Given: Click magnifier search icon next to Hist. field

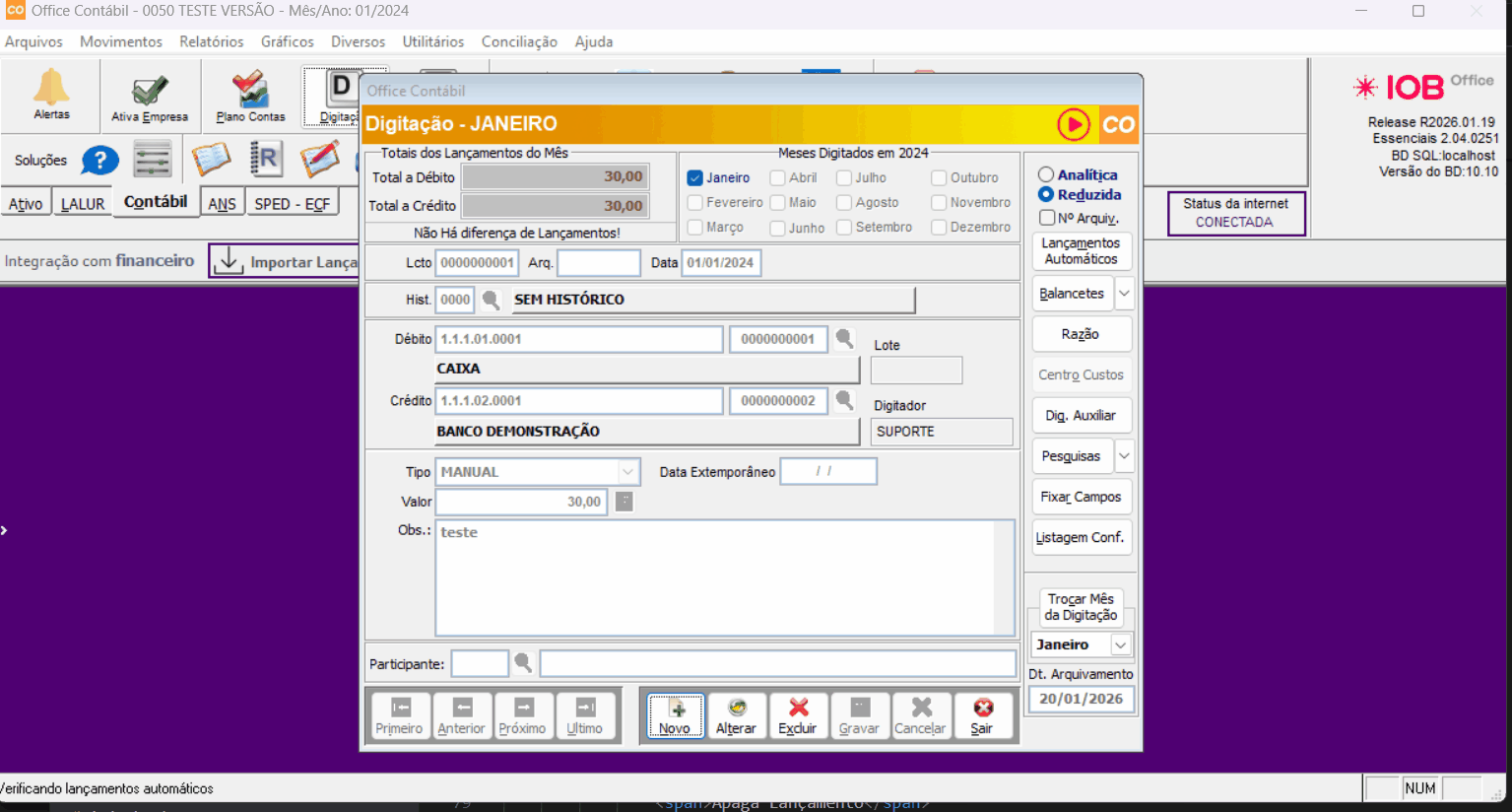Looking at the screenshot, I should pyautogui.click(x=491, y=300).
